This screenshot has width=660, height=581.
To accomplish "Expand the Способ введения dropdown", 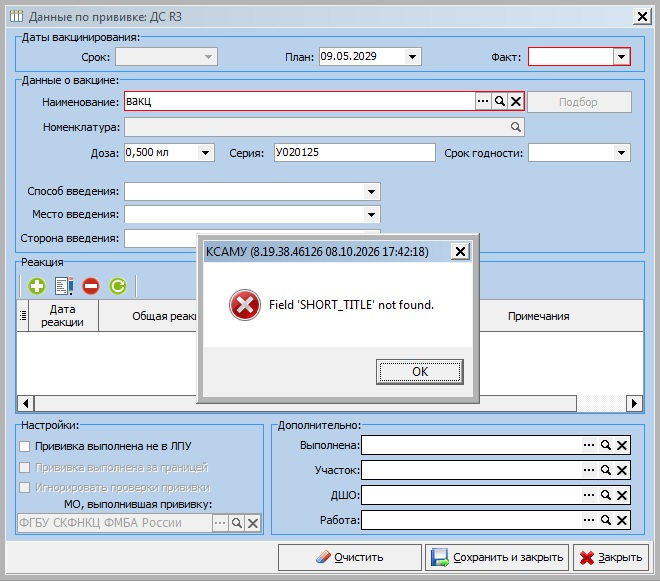I will tap(371, 192).
